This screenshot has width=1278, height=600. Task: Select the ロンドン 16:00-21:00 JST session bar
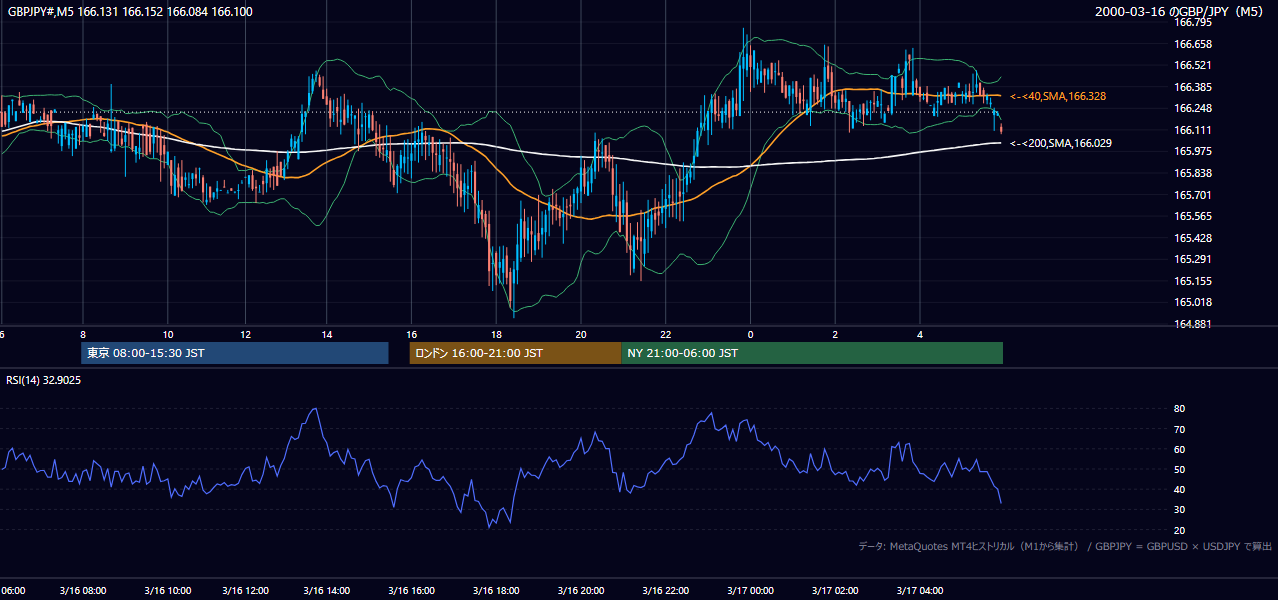point(515,353)
